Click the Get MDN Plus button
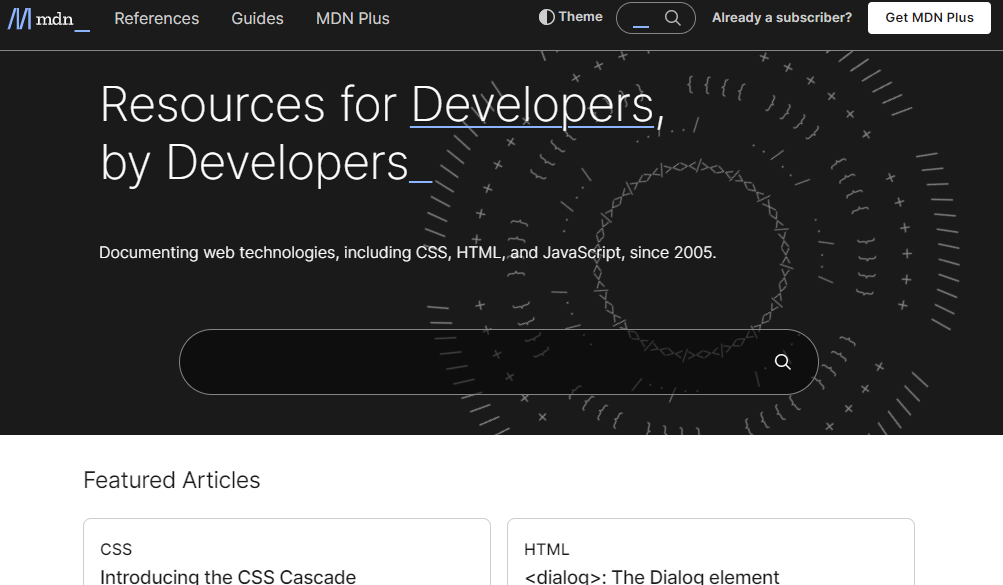This screenshot has width=1003, height=585. tap(929, 18)
